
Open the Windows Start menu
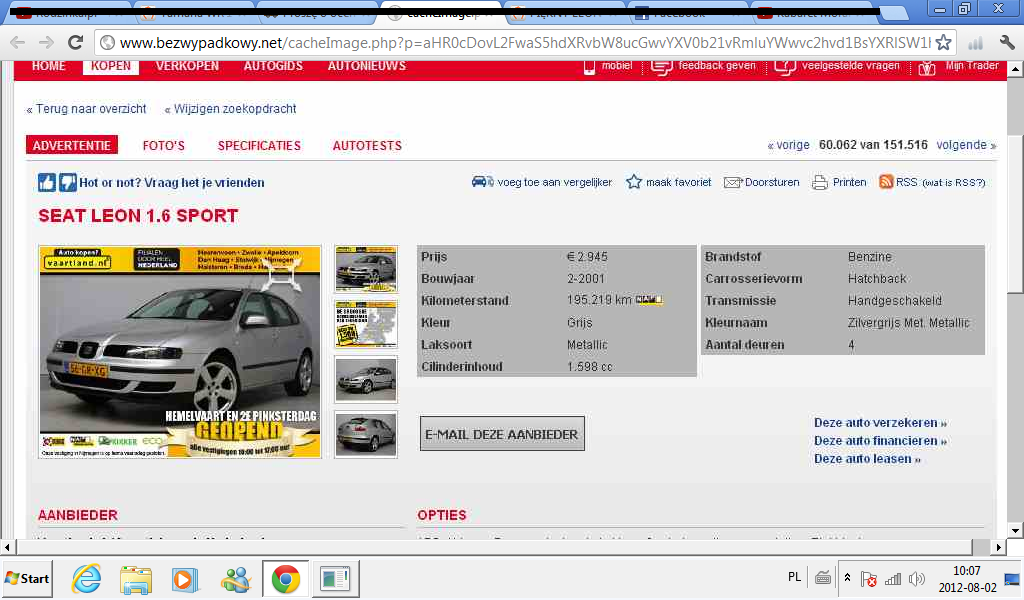[27, 578]
